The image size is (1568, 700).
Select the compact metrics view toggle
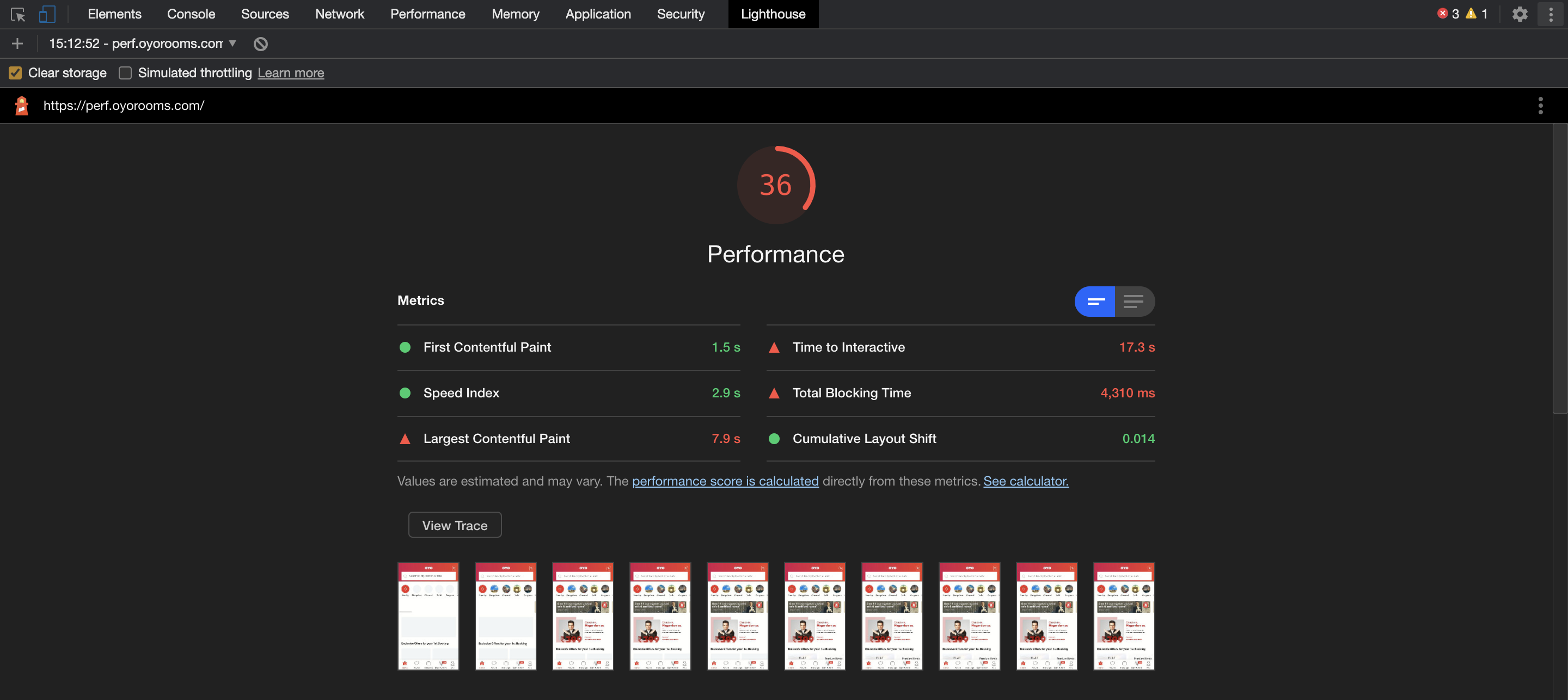1095,302
